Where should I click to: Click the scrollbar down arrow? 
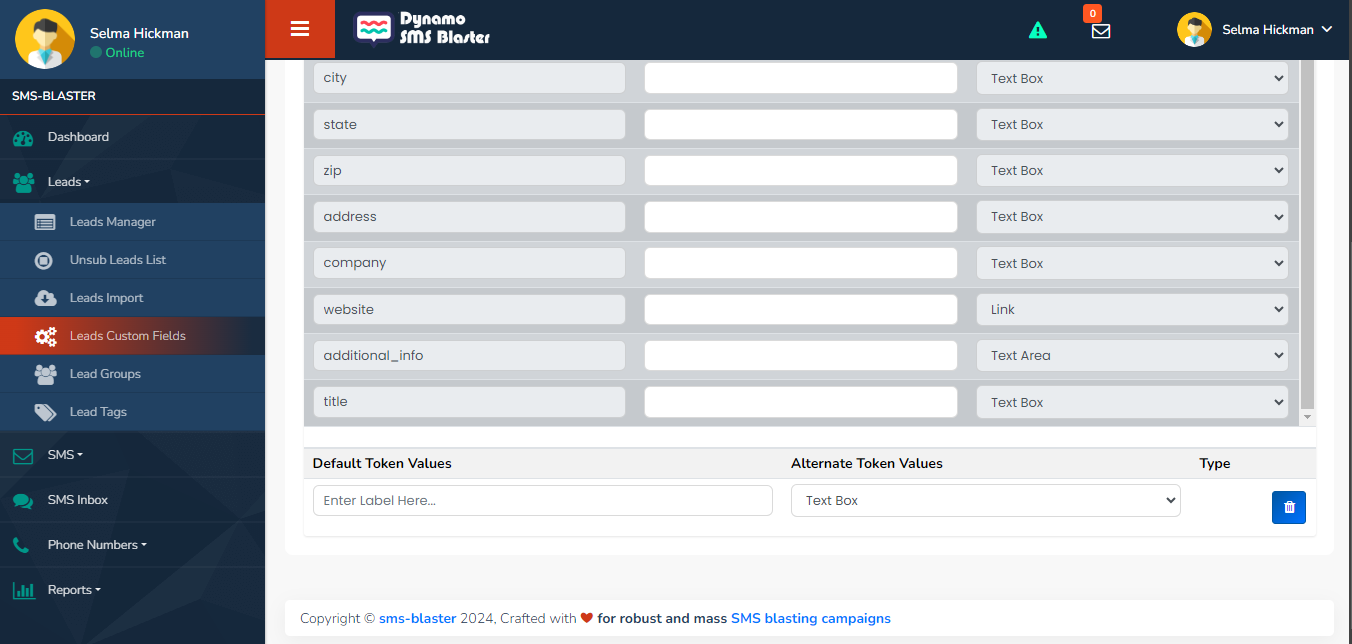tap(1308, 417)
